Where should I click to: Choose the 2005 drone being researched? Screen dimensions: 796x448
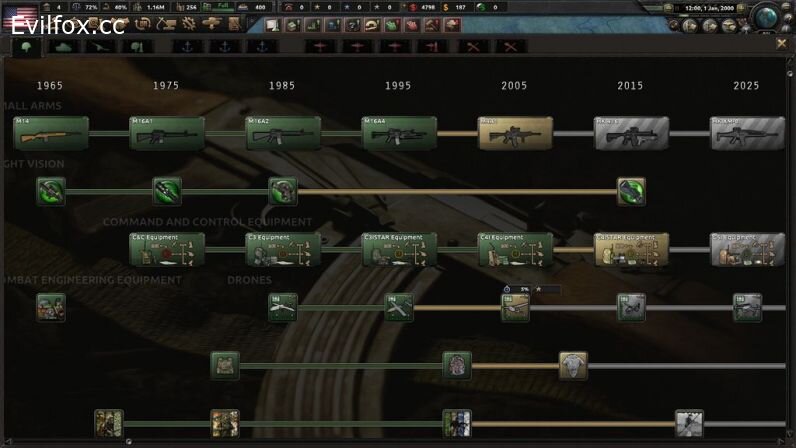point(515,307)
